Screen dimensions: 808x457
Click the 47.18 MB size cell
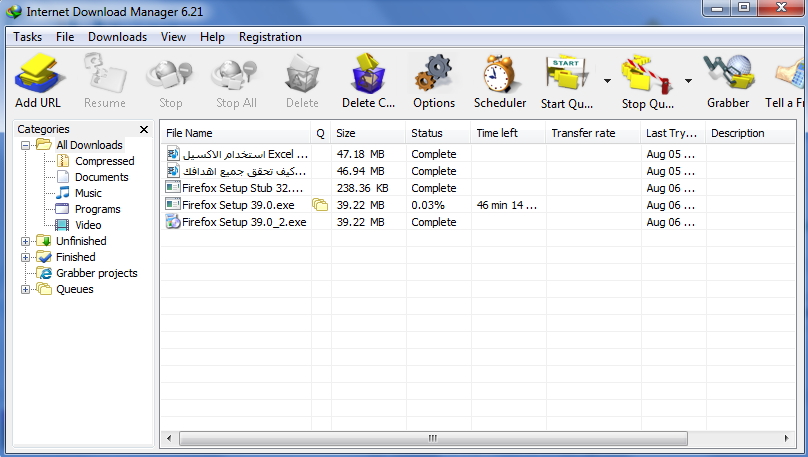[368, 154]
